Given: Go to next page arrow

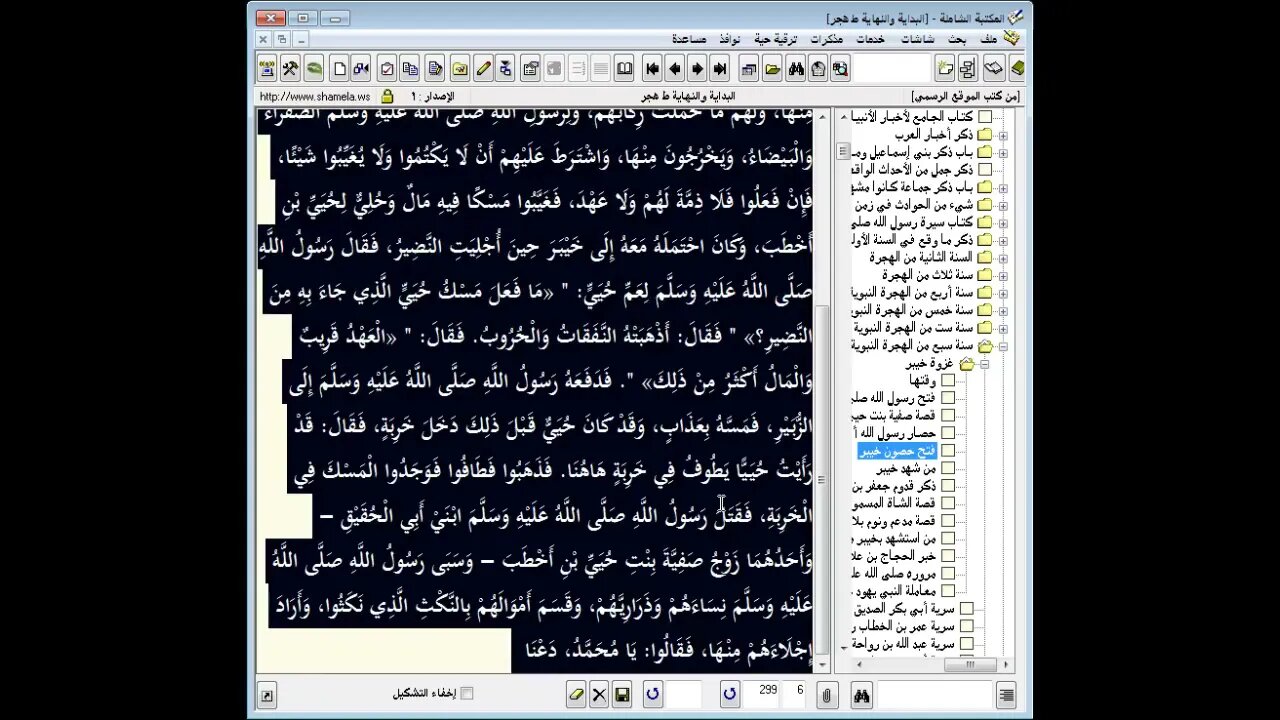Looking at the screenshot, I should point(698,69).
